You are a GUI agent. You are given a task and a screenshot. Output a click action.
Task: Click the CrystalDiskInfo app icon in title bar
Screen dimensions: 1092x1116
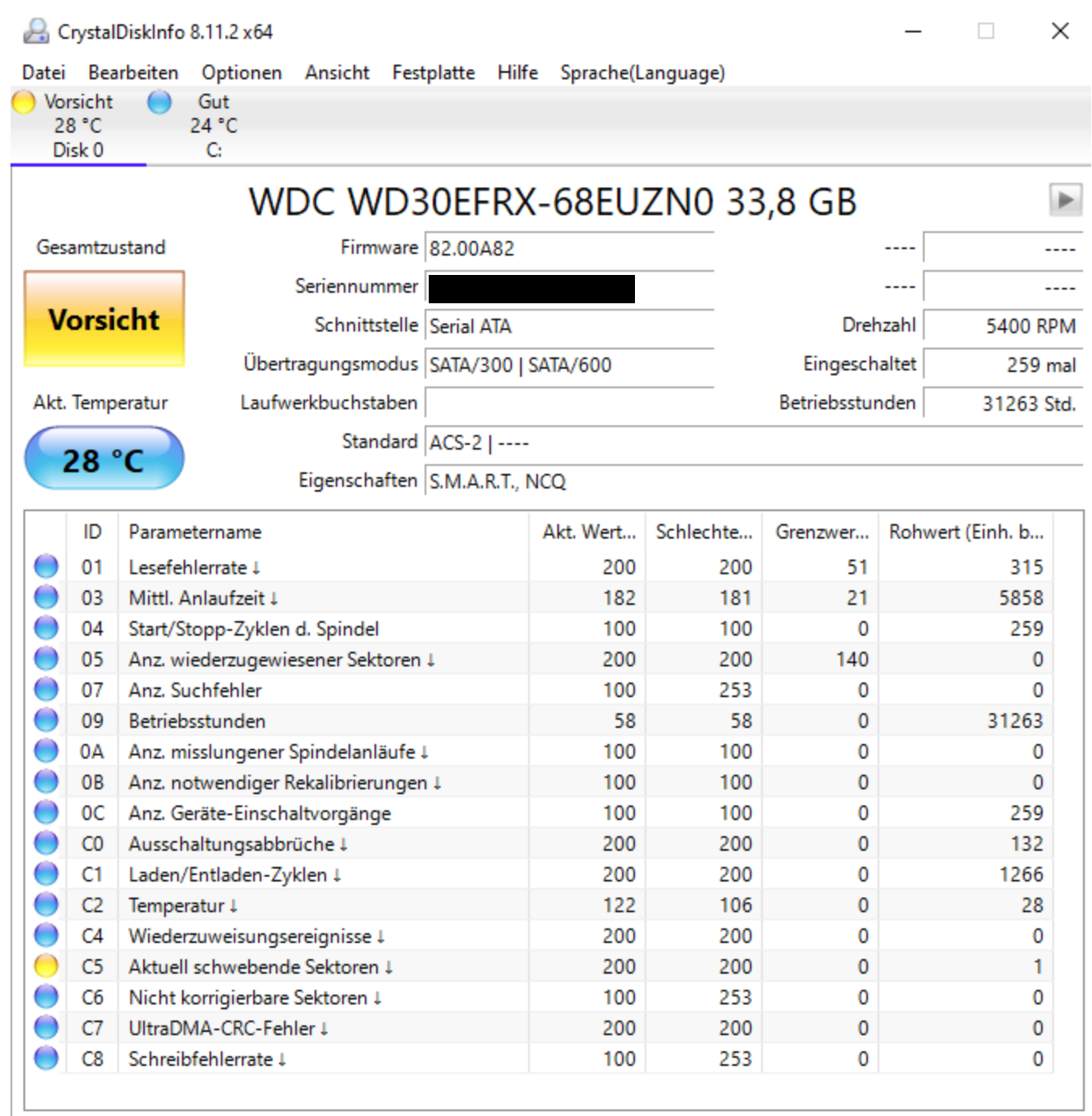36,32
